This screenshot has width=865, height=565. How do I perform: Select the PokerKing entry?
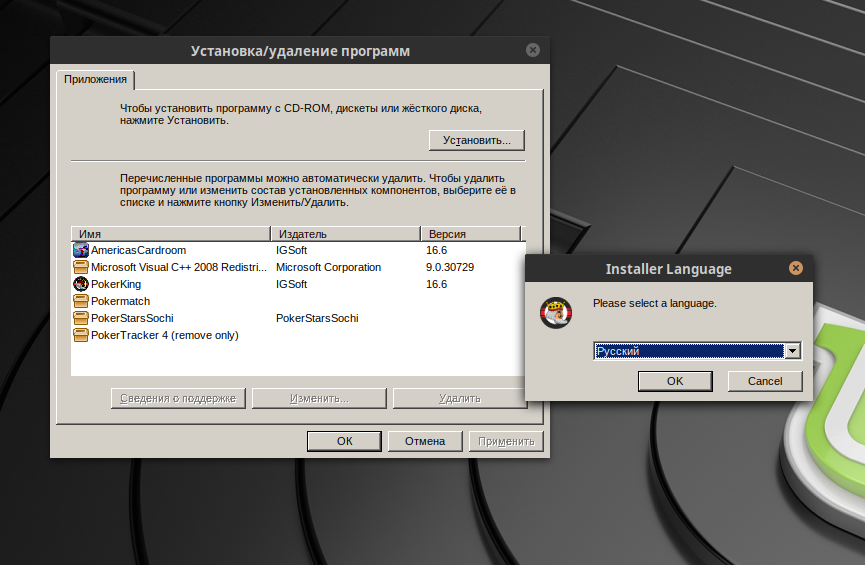tap(116, 284)
